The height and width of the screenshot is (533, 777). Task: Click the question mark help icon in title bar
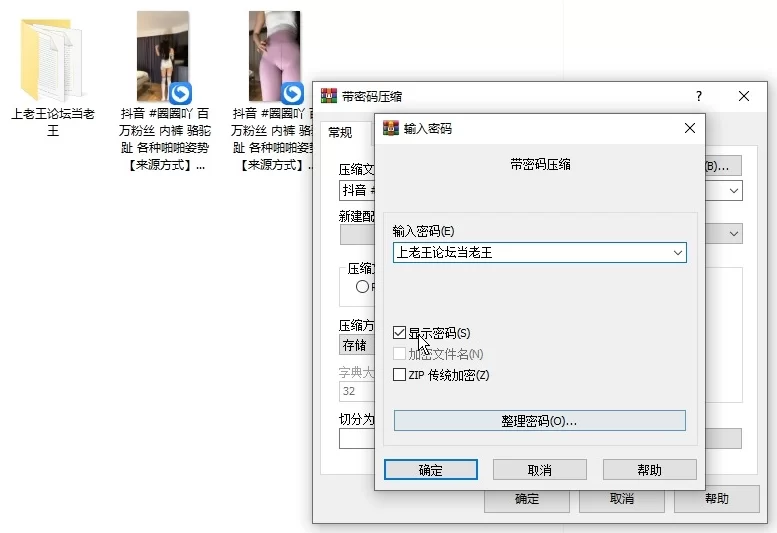[x=699, y=97]
